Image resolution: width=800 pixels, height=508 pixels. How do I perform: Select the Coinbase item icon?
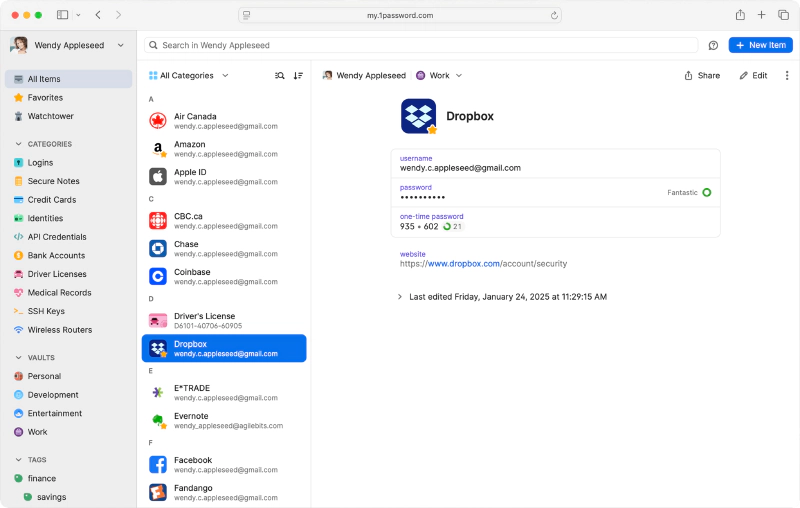click(158, 276)
